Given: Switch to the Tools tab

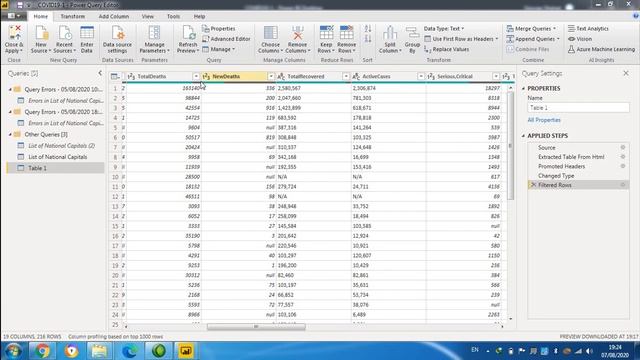Looking at the screenshot, I should click(173, 16).
